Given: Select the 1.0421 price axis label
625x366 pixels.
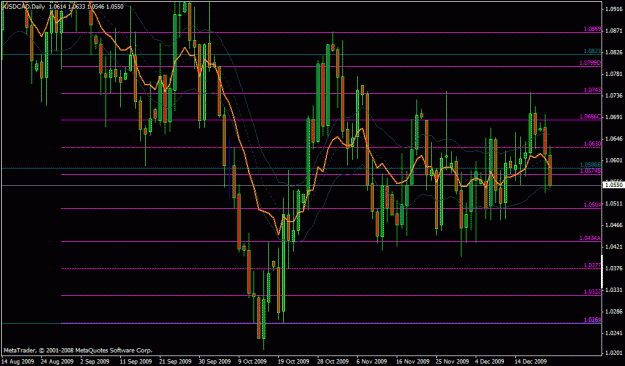Looking at the screenshot, I should click(x=613, y=247).
